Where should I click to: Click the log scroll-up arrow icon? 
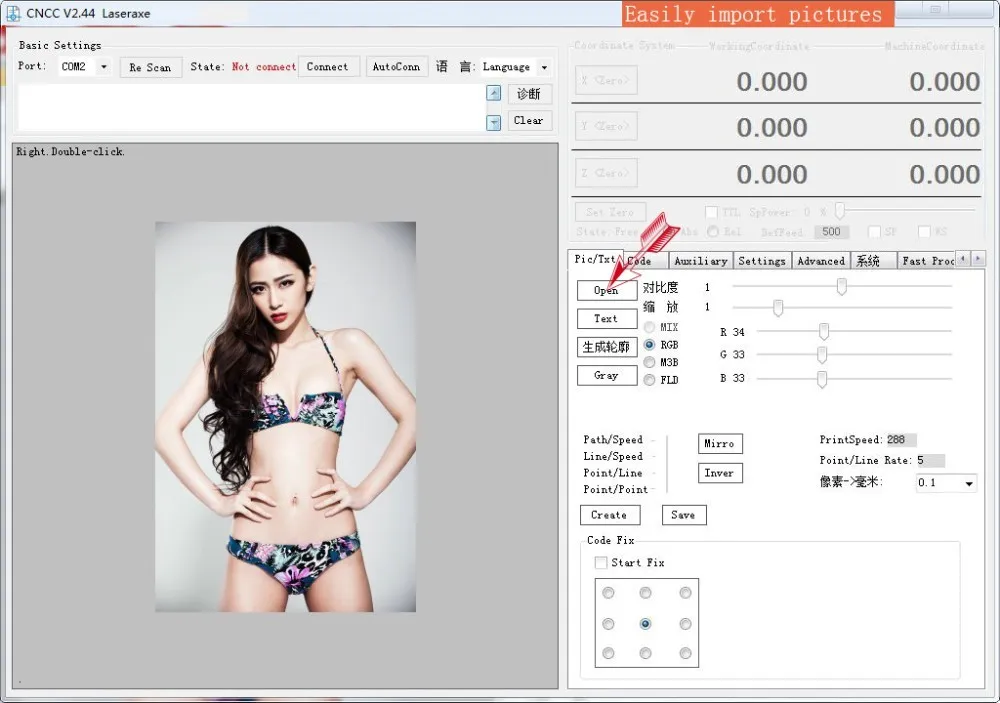click(x=494, y=93)
